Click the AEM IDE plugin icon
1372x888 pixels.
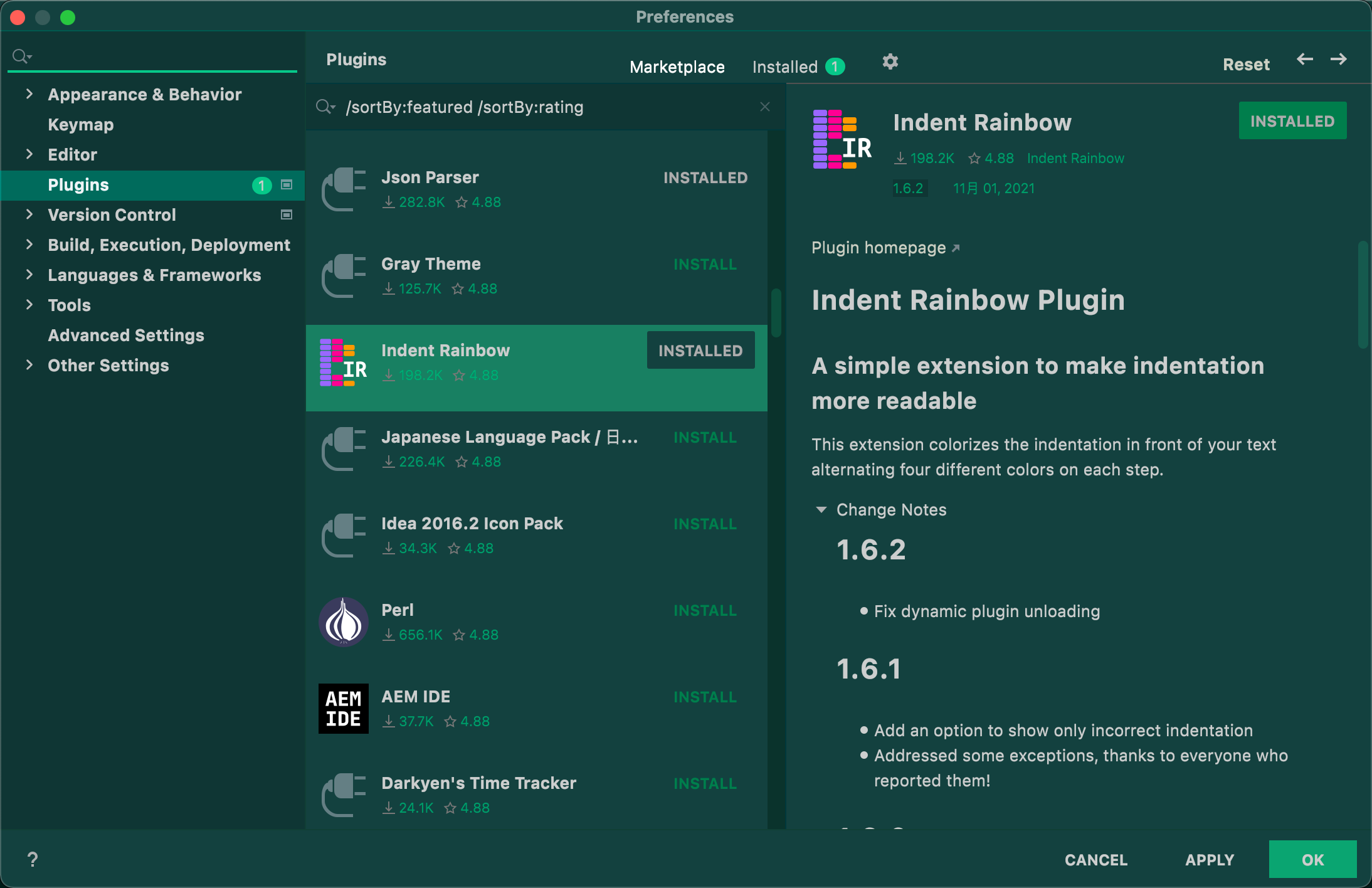tap(343, 708)
